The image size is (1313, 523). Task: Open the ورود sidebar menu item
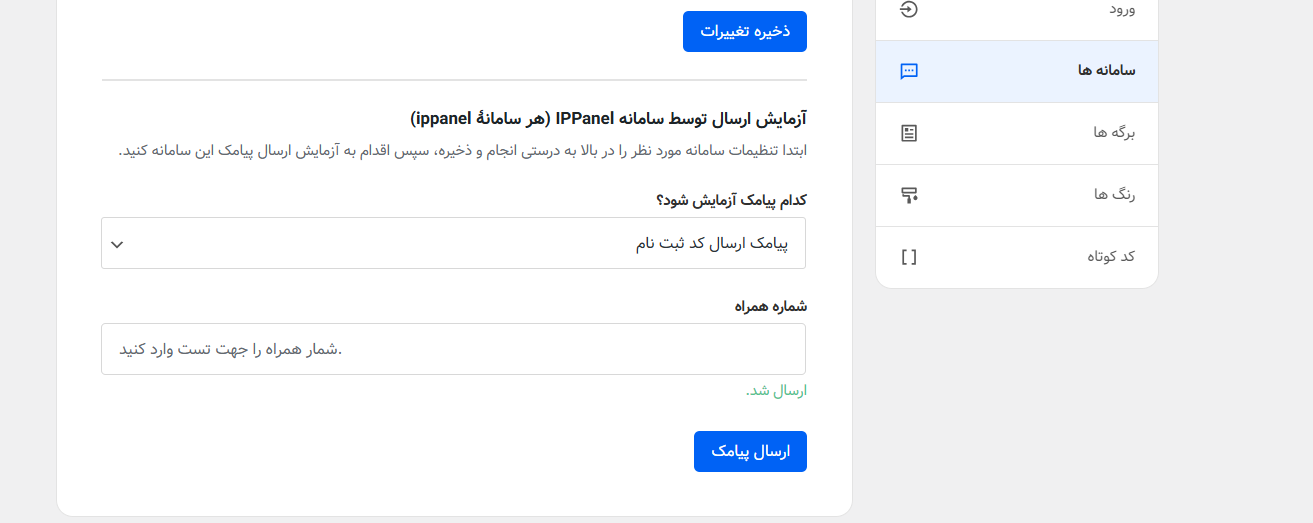(x=1119, y=10)
